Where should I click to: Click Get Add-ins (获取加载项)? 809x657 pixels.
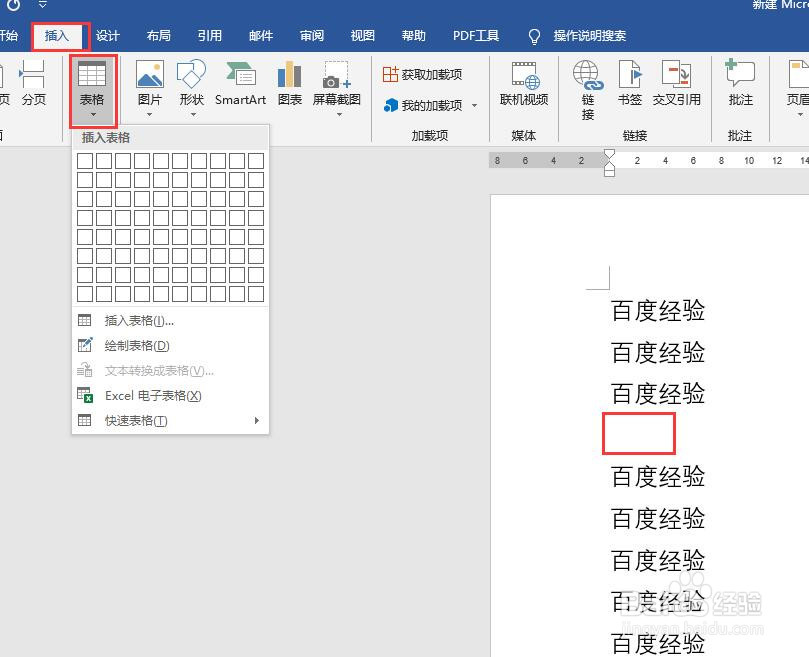pyautogui.click(x=422, y=74)
